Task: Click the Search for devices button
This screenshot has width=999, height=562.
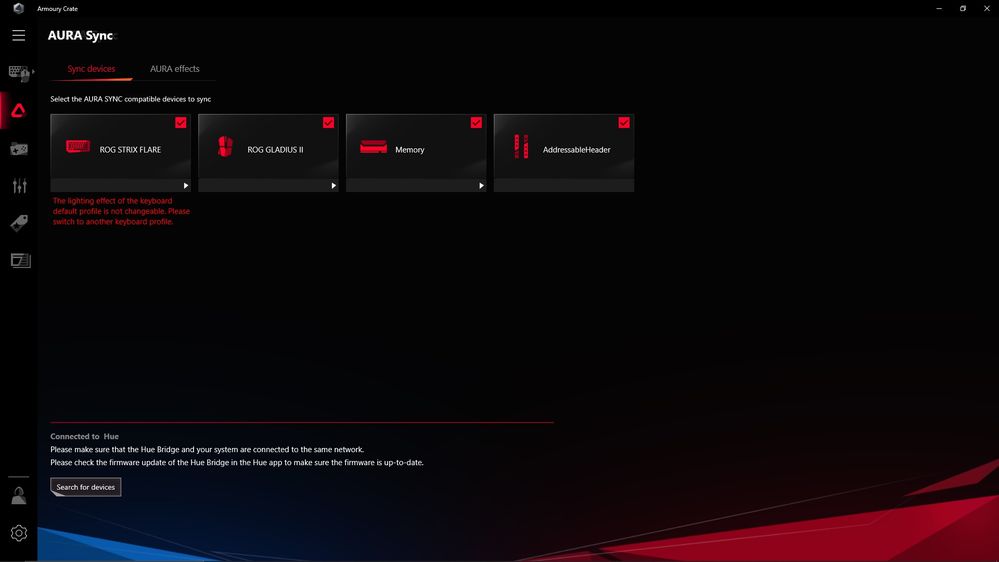Action: (x=85, y=487)
